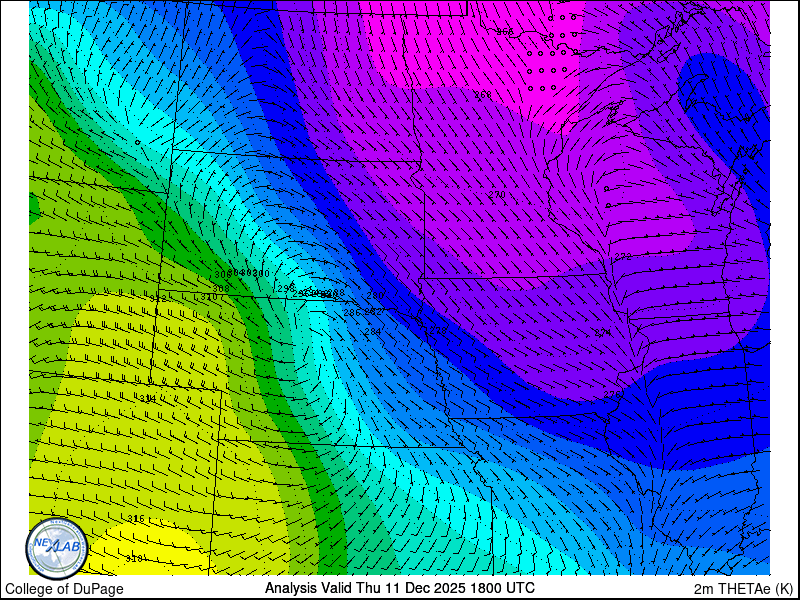This screenshot has width=800, height=600.
Task: Click the 316 contour label
Action: 136,519
